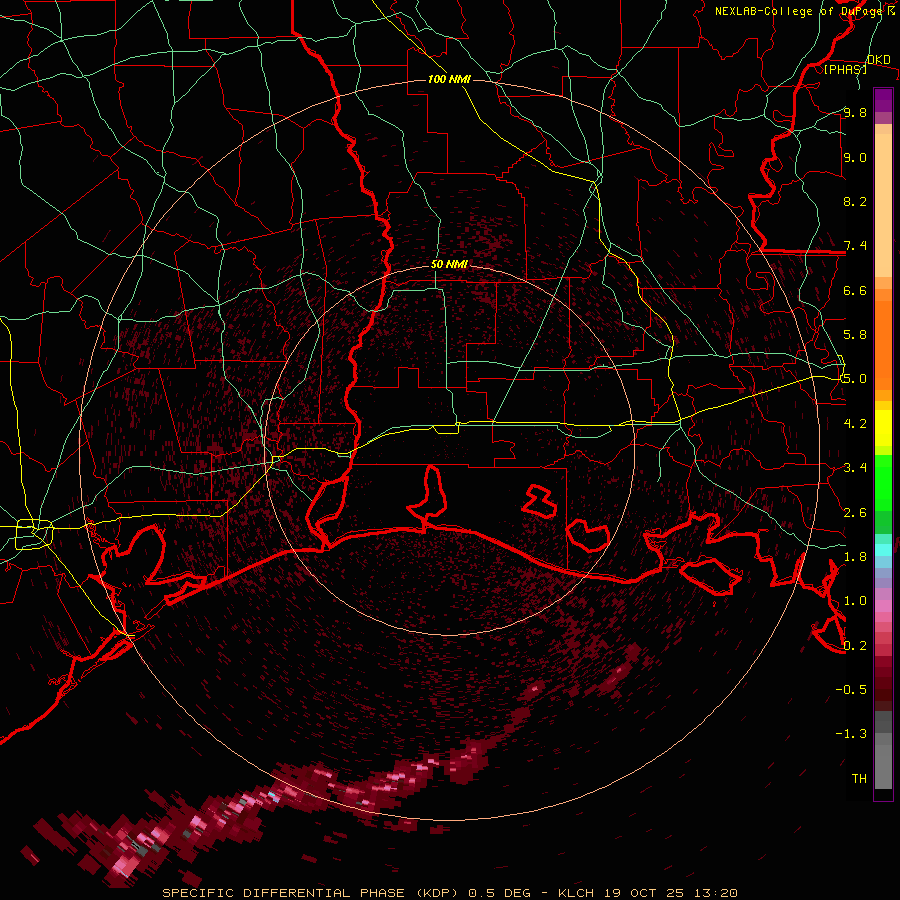Click the 100 NMI range ring label
Image resolution: width=900 pixels, height=900 pixels.
tap(449, 79)
